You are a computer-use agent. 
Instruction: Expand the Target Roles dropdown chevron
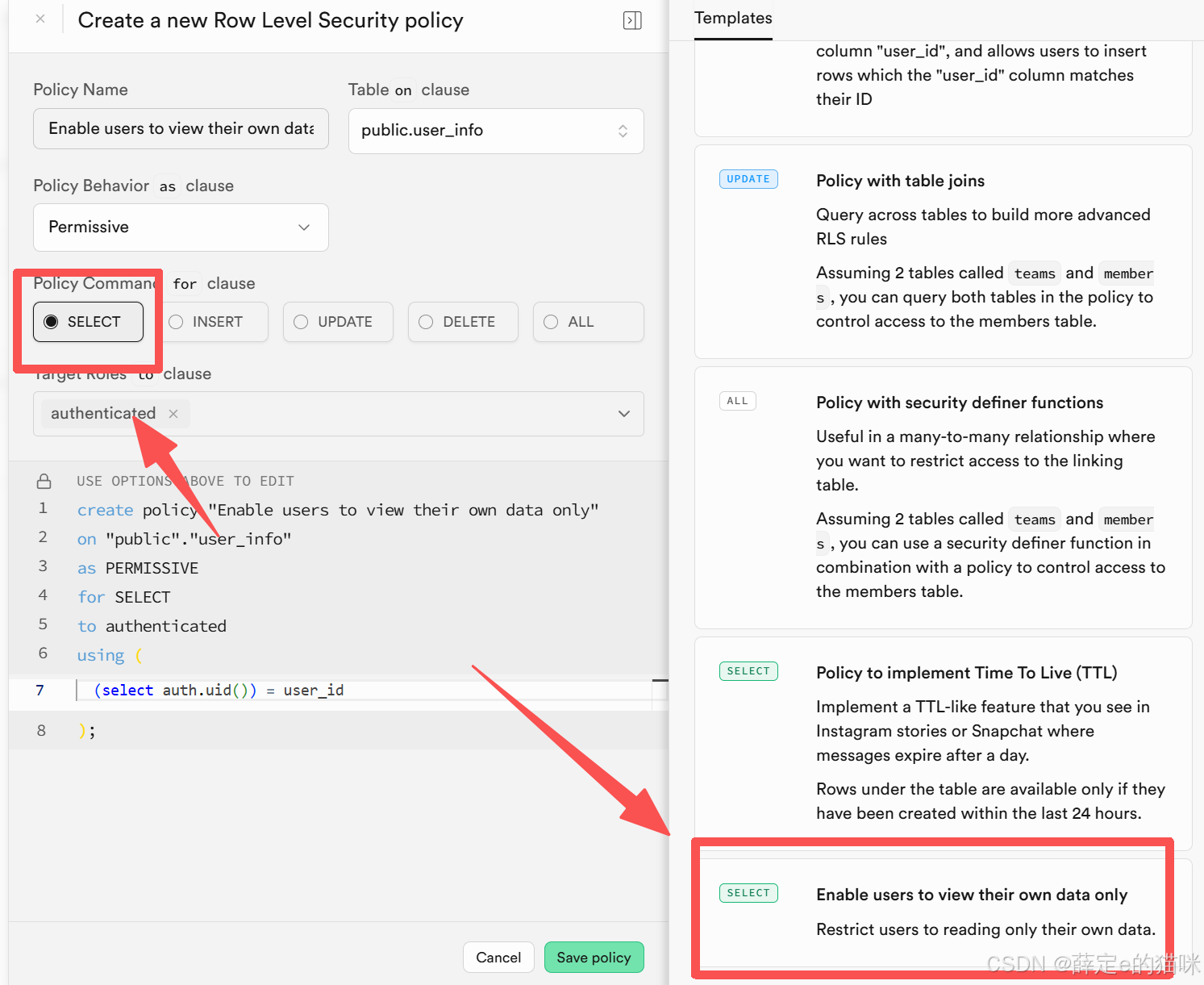[624, 414]
